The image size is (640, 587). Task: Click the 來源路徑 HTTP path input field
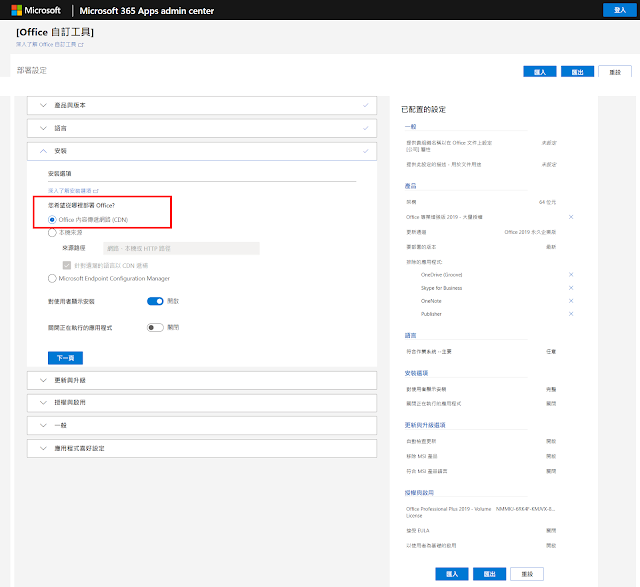click(181, 248)
